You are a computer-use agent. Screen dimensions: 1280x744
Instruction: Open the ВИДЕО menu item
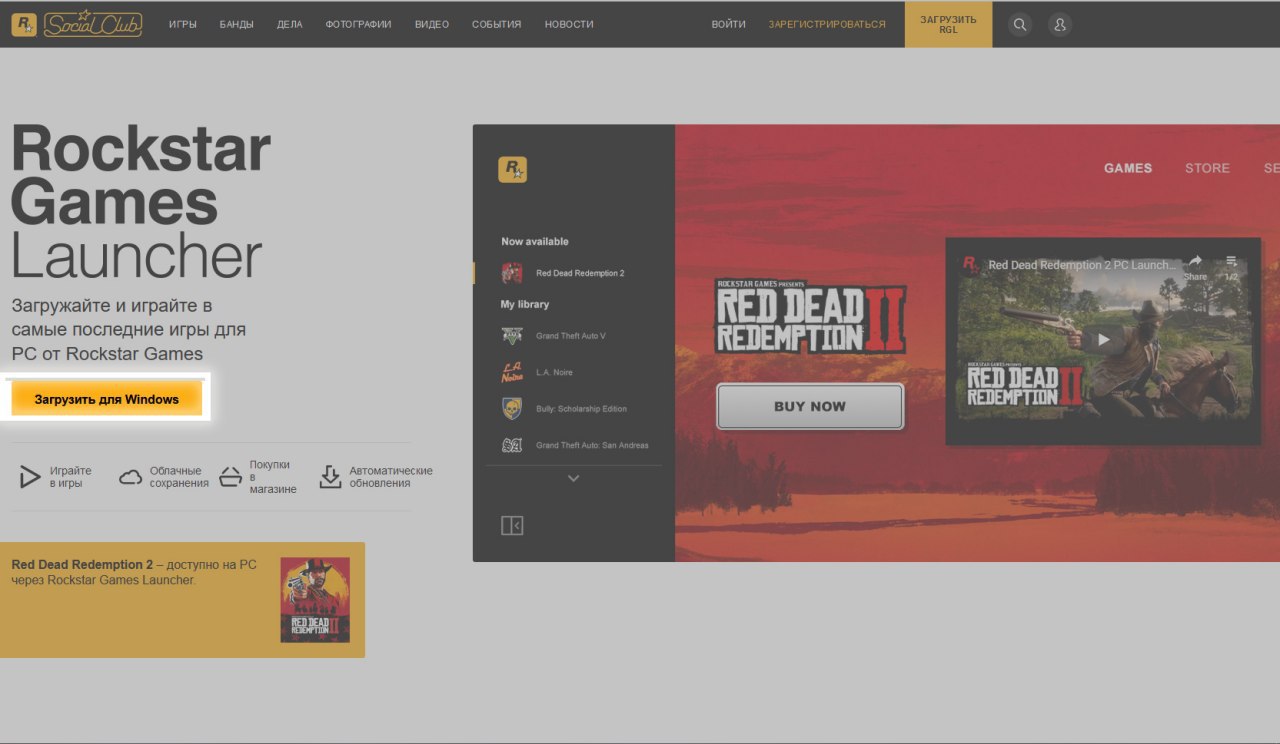pos(432,24)
